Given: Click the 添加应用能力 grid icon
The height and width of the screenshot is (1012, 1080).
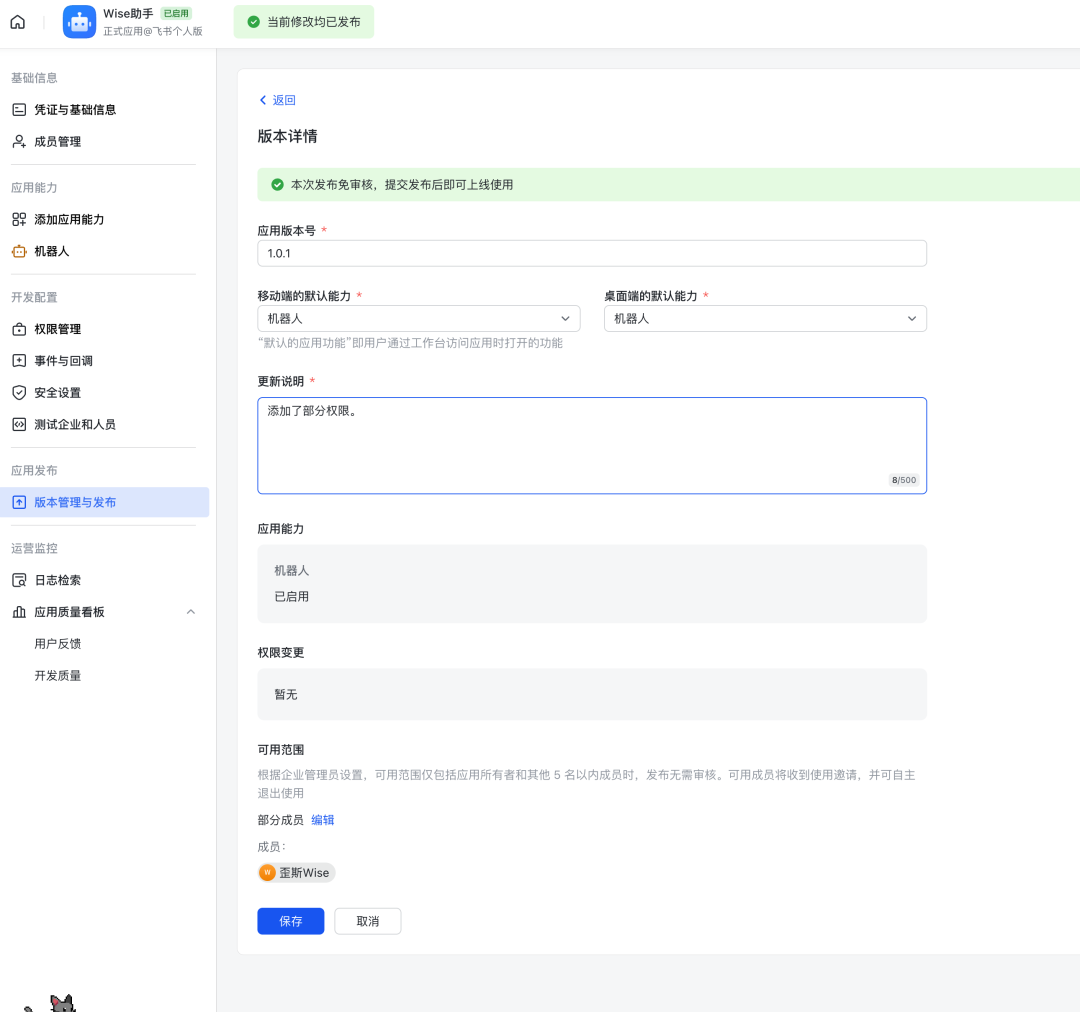Looking at the screenshot, I should point(19,219).
